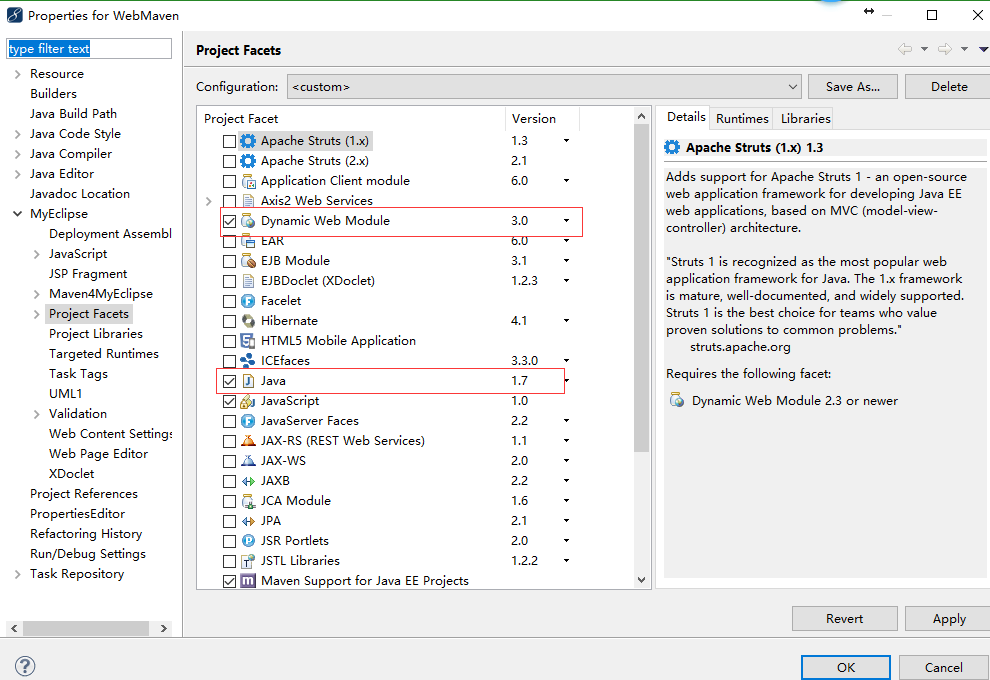Click the Facelet facet icon
Screen dimensions: 990x680
click(248, 301)
